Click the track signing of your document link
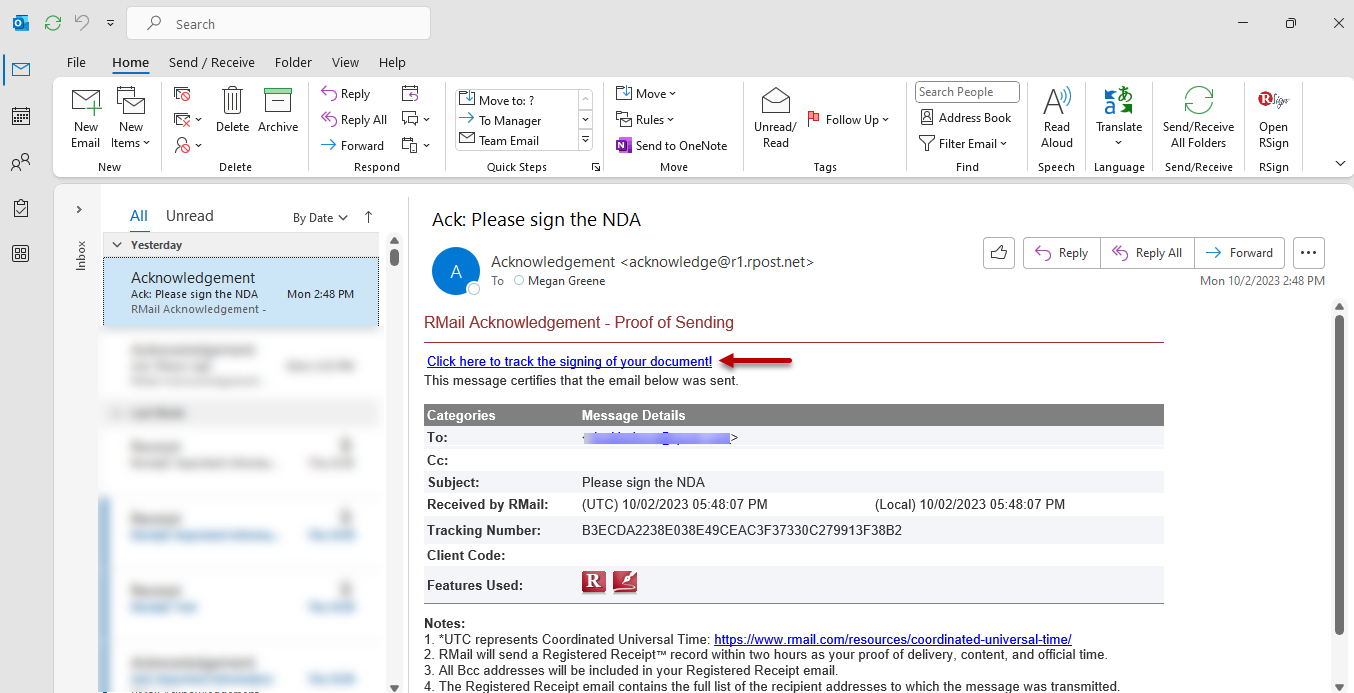This screenshot has width=1354, height=693. point(569,361)
